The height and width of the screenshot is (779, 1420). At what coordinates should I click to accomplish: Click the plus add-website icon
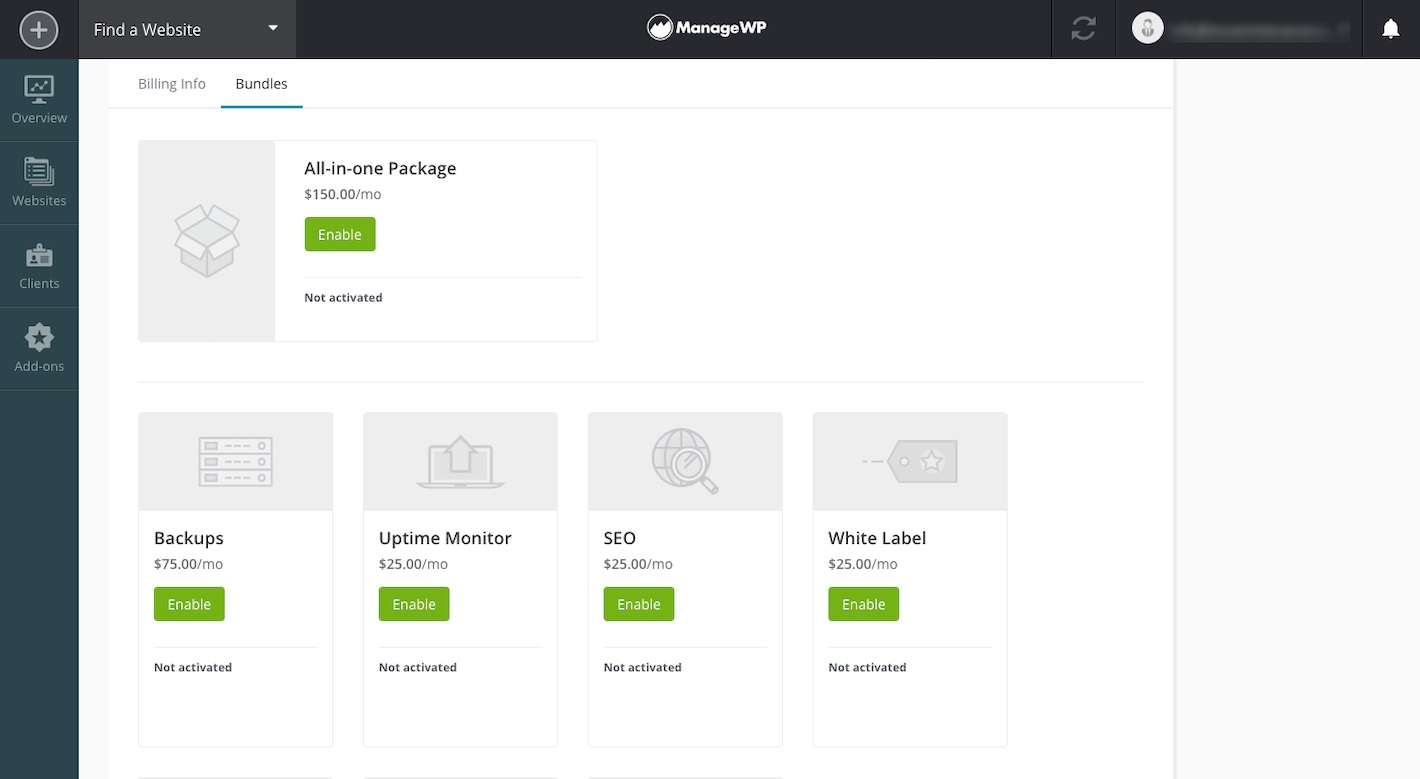tap(39, 30)
